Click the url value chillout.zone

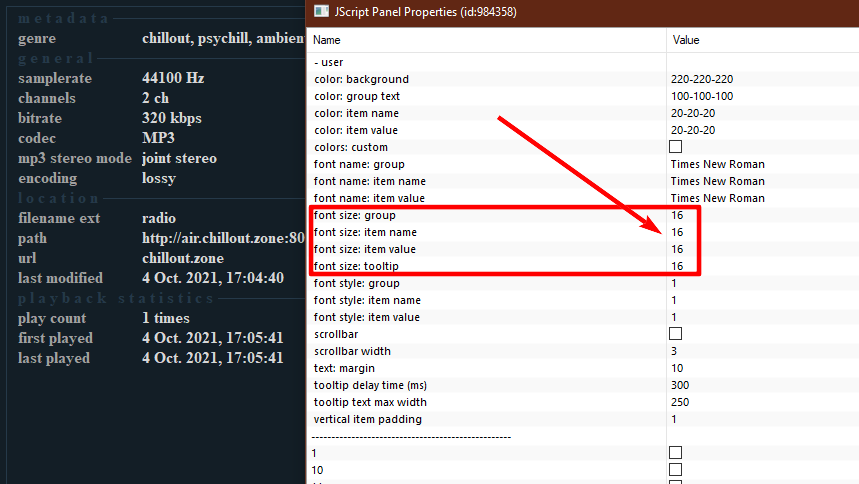click(183, 258)
